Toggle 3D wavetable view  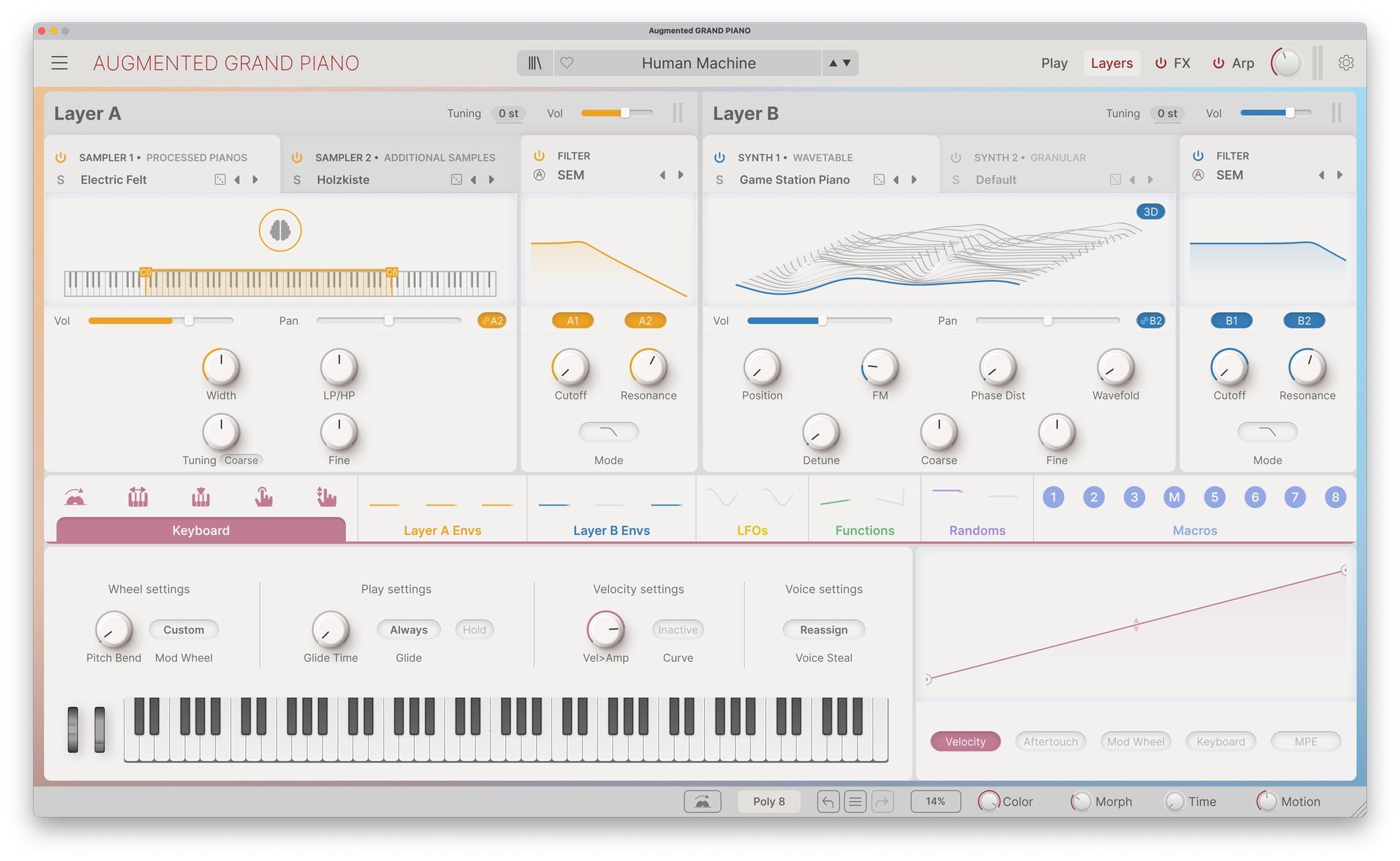pyautogui.click(x=1150, y=211)
